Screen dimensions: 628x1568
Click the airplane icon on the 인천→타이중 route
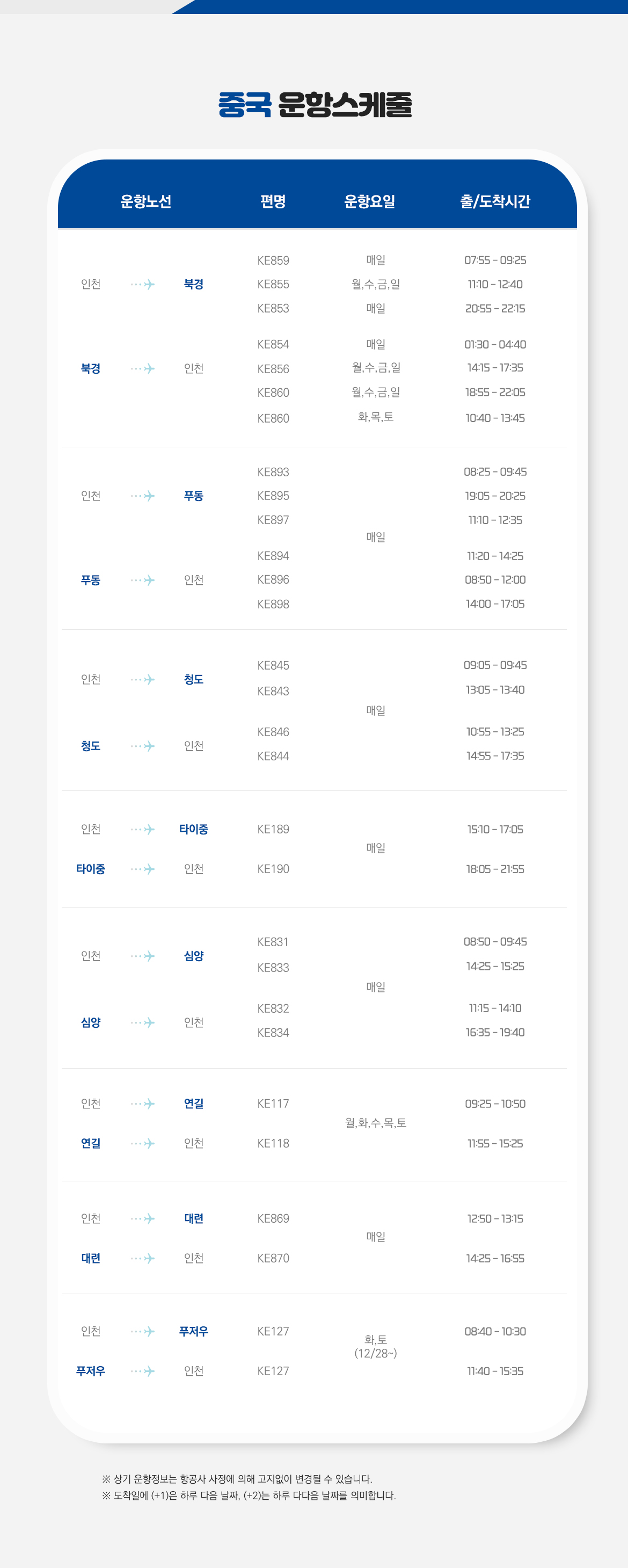pyautogui.click(x=143, y=830)
